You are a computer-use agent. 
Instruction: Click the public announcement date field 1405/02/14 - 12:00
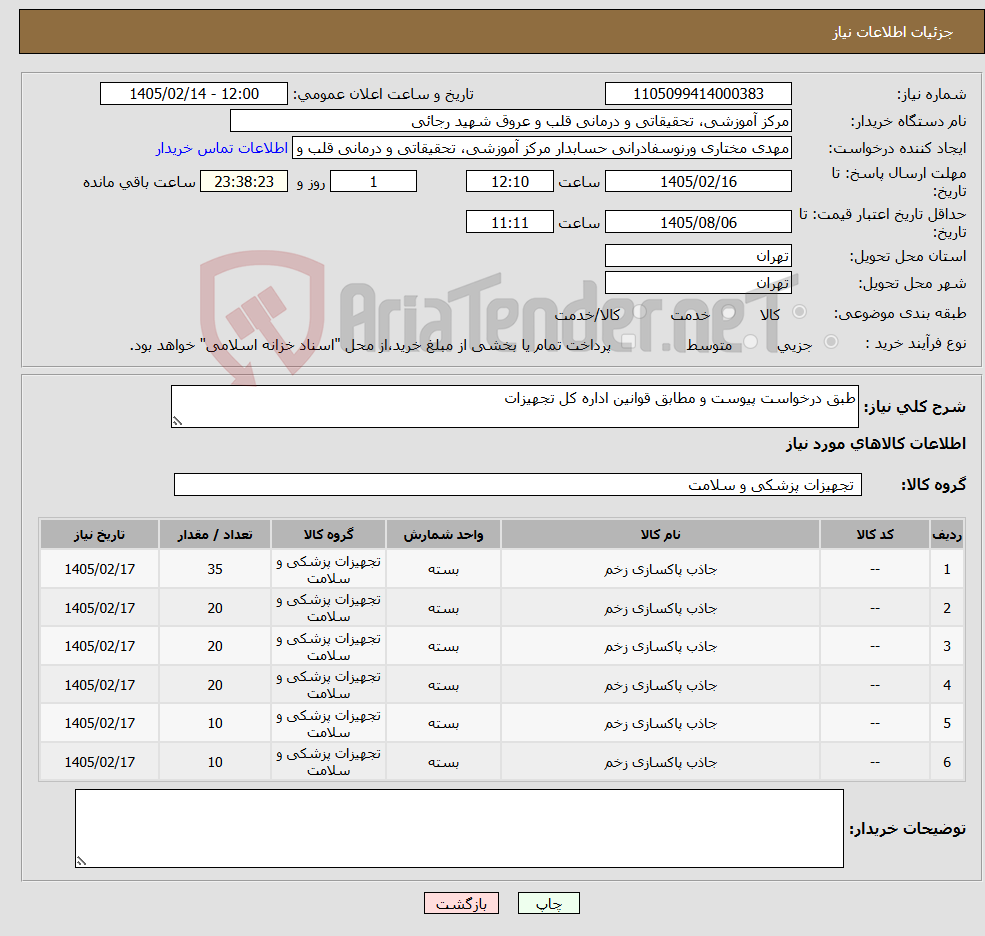(193, 94)
